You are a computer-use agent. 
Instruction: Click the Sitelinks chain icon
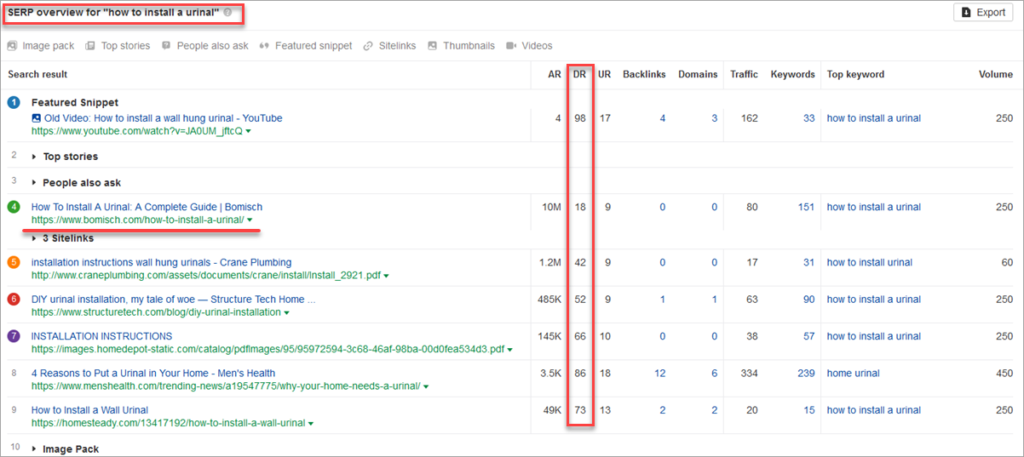(369, 46)
